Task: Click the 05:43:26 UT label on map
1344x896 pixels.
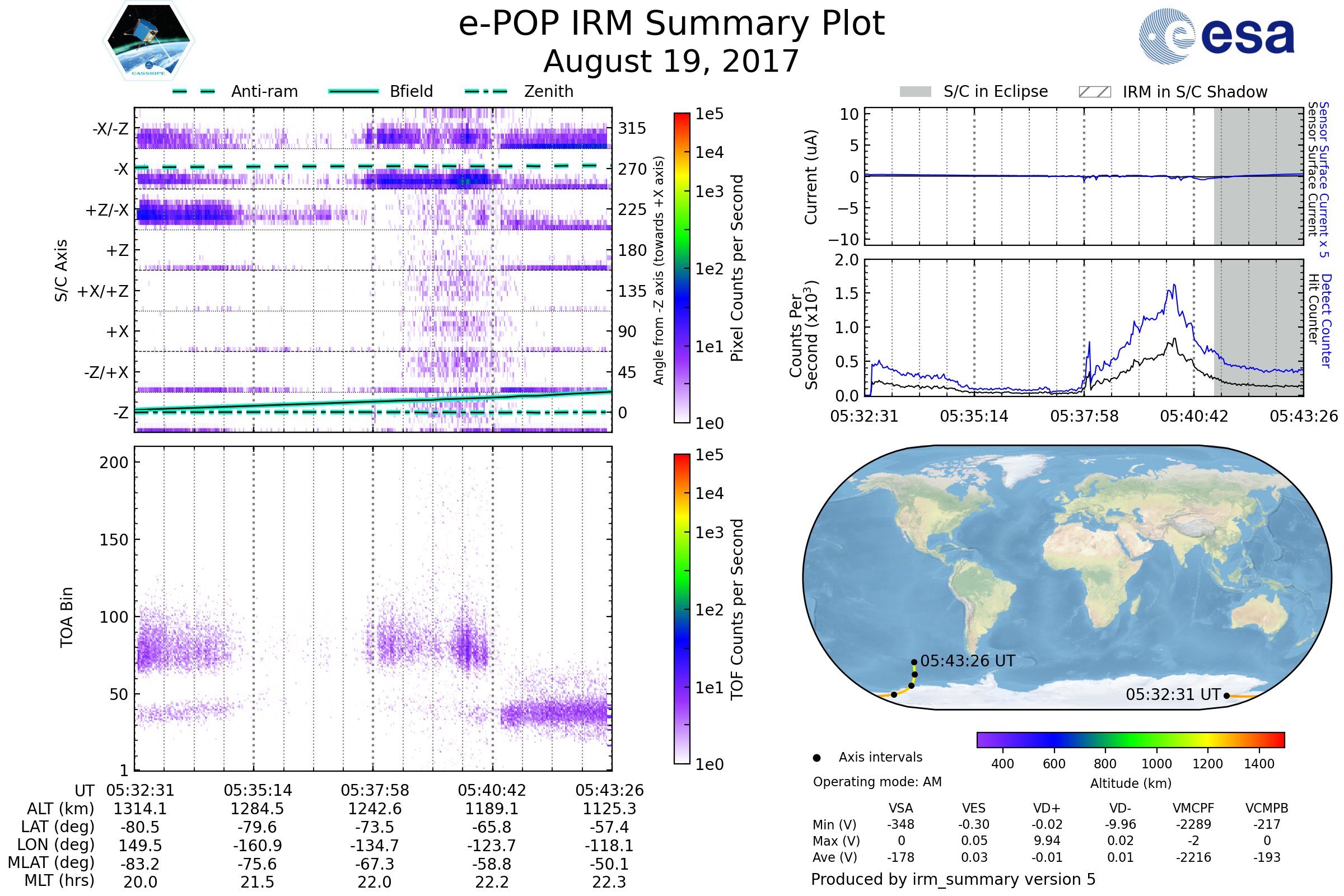Action: [968, 661]
